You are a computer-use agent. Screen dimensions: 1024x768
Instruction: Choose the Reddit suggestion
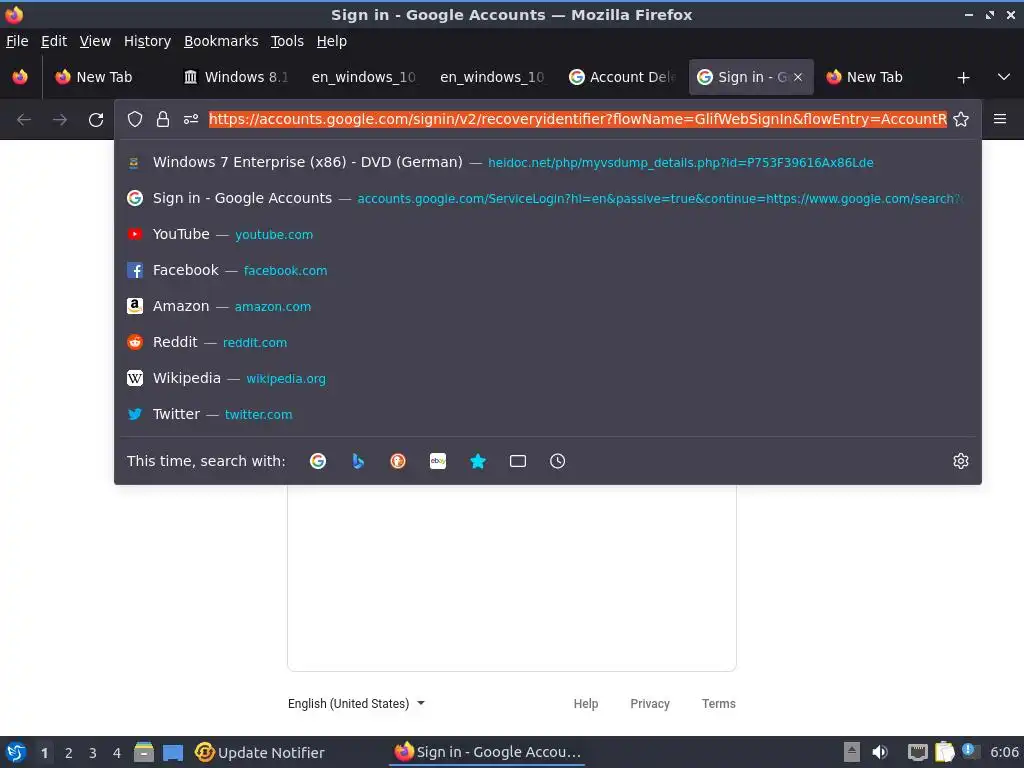coord(547,342)
